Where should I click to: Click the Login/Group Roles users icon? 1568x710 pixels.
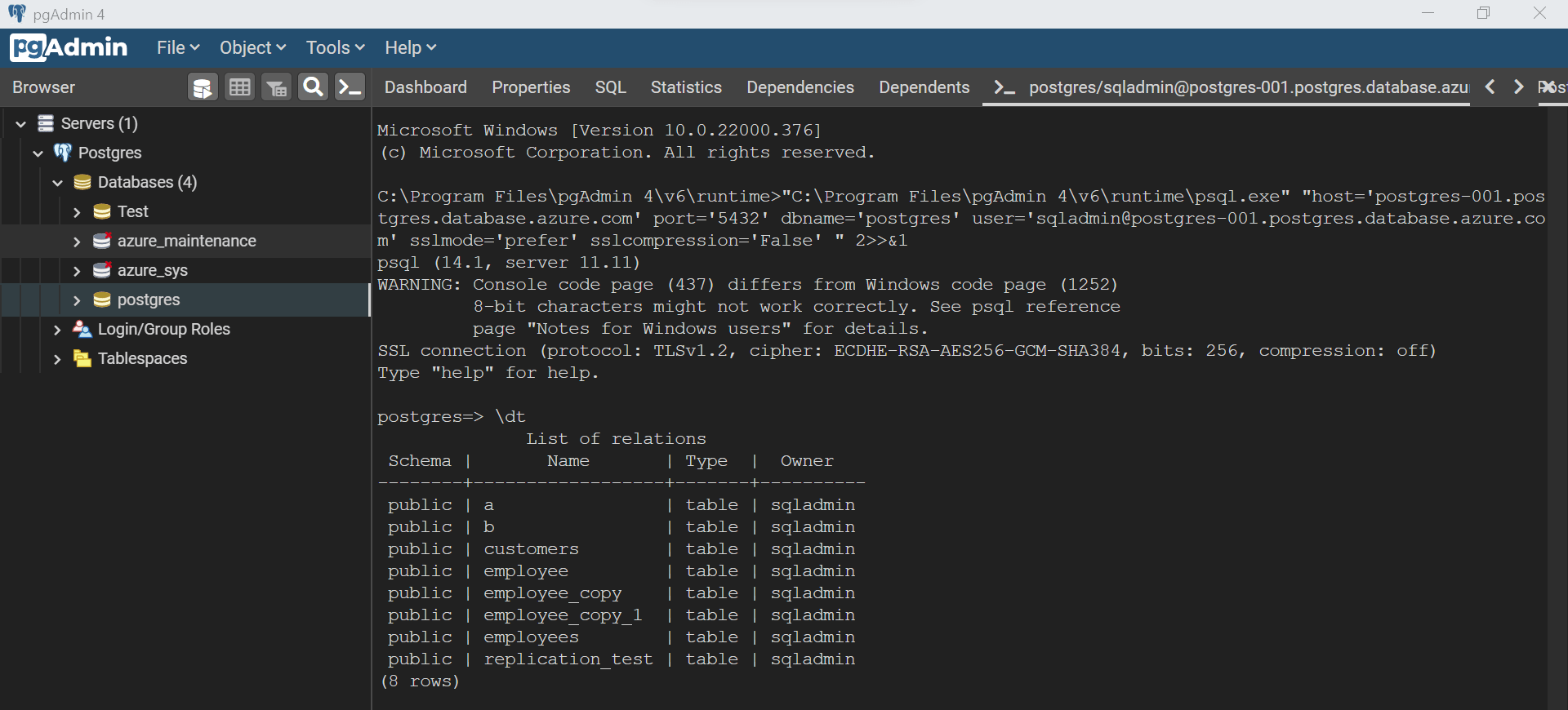pyautogui.click(x=82, y=329)
